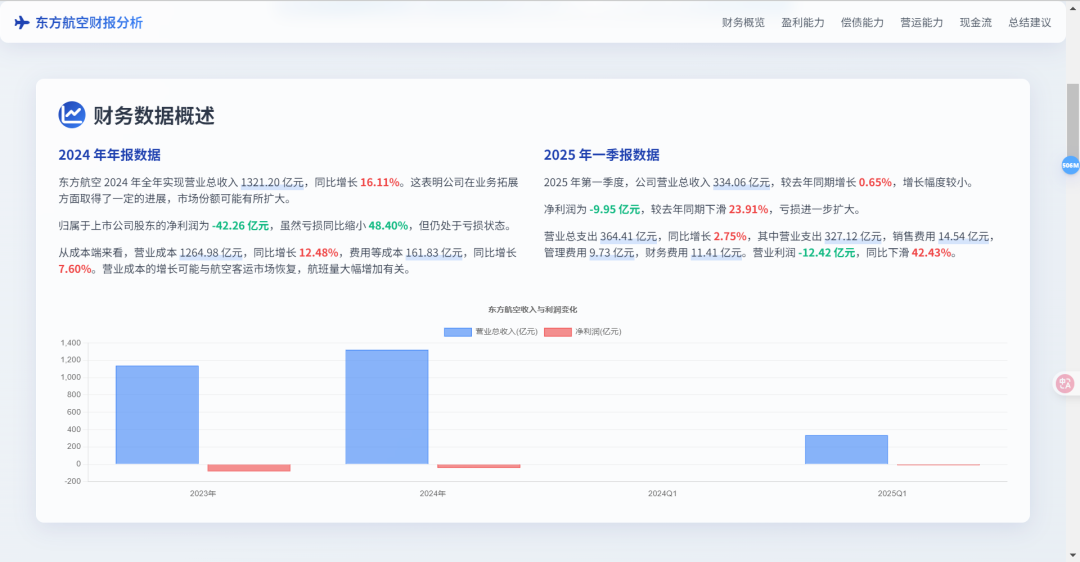Click the red 0.65% figure

875,183
